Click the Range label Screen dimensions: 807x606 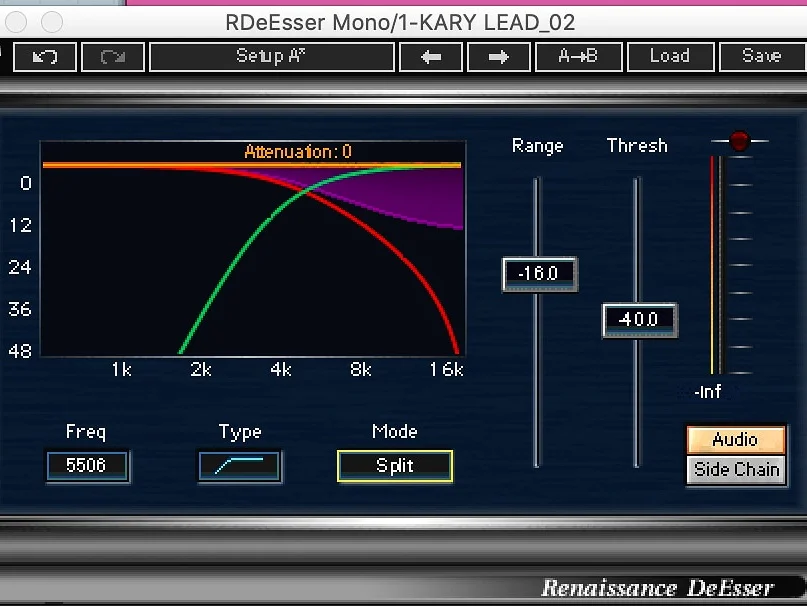[x=537, y=146]
